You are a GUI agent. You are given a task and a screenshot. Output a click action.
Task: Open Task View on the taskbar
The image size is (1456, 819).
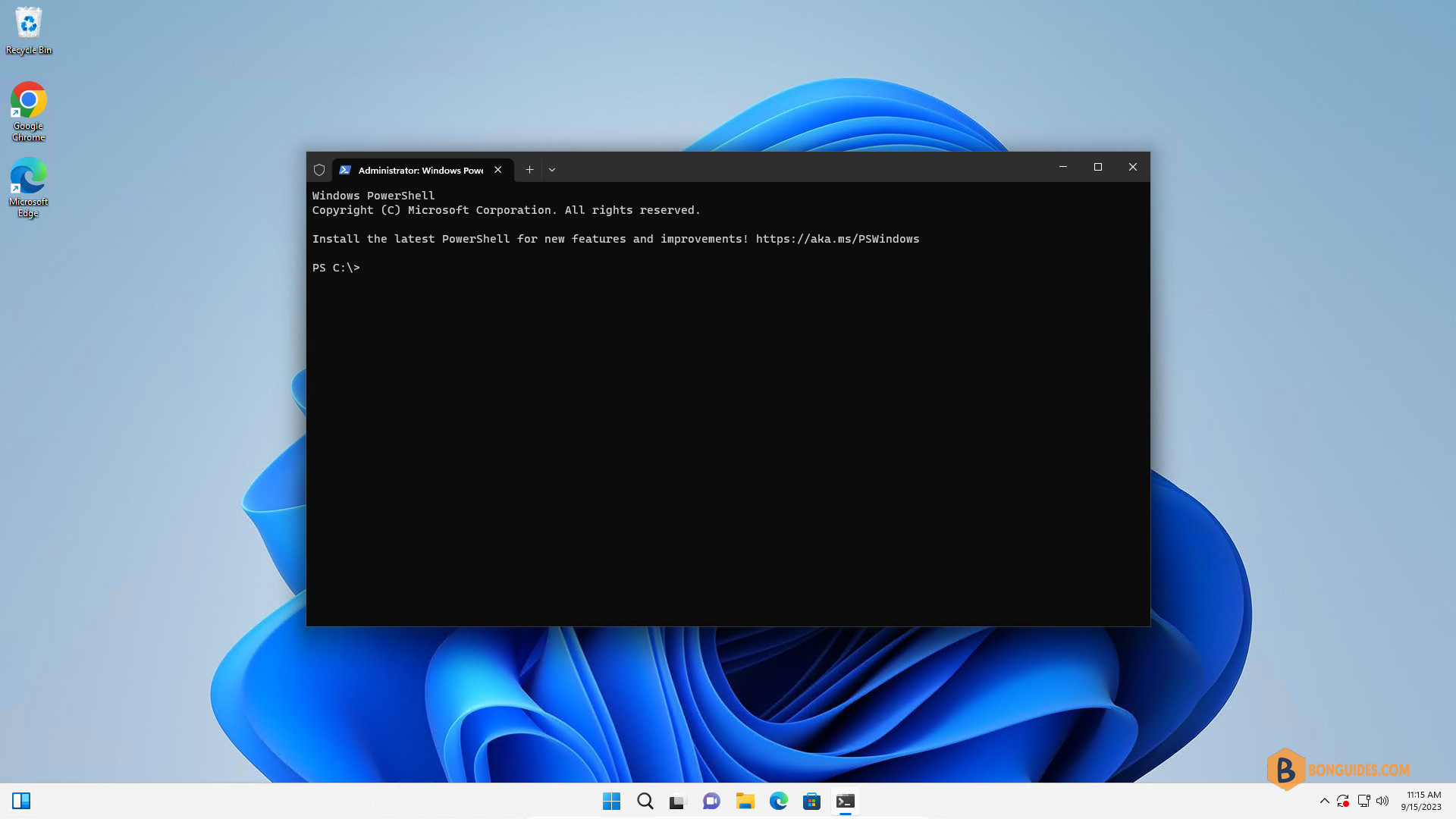[678, 801]
